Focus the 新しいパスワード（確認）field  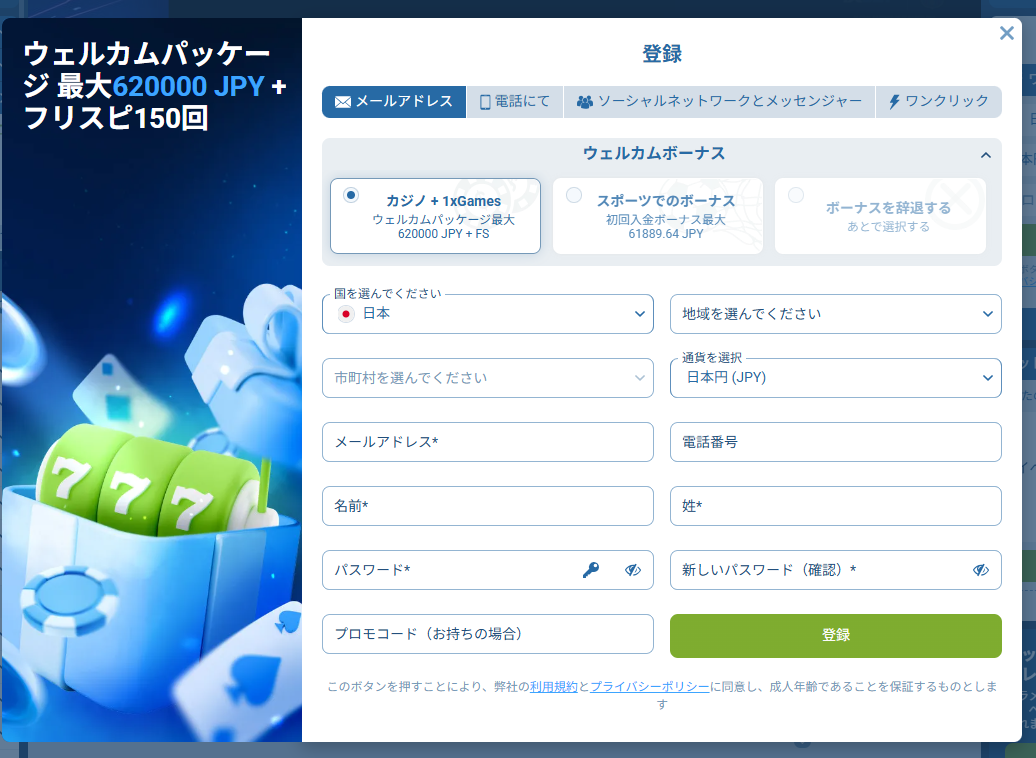pyautogui.click(x=836, y=570)
